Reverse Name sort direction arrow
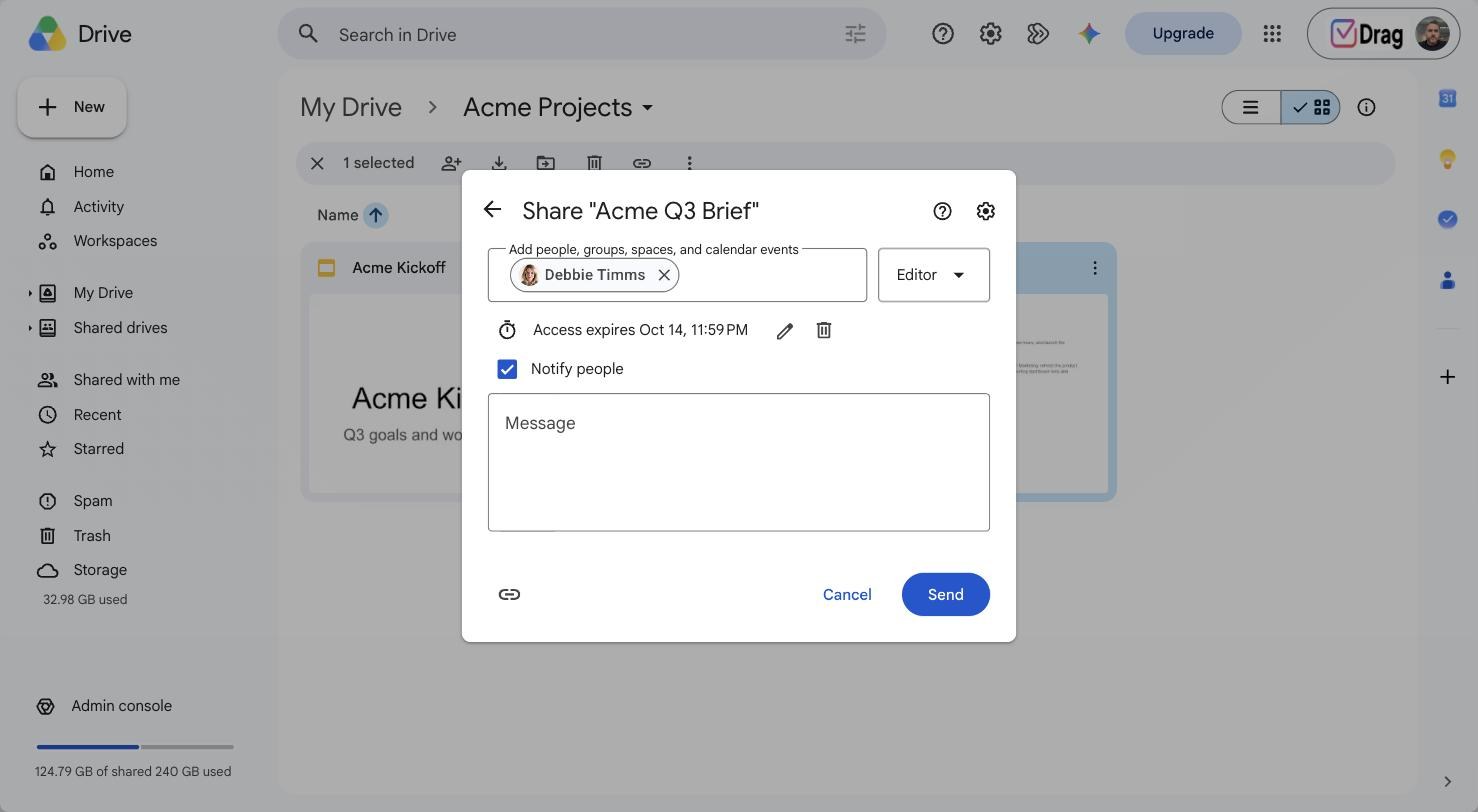 pyautogui.click(x=376, y=215)
